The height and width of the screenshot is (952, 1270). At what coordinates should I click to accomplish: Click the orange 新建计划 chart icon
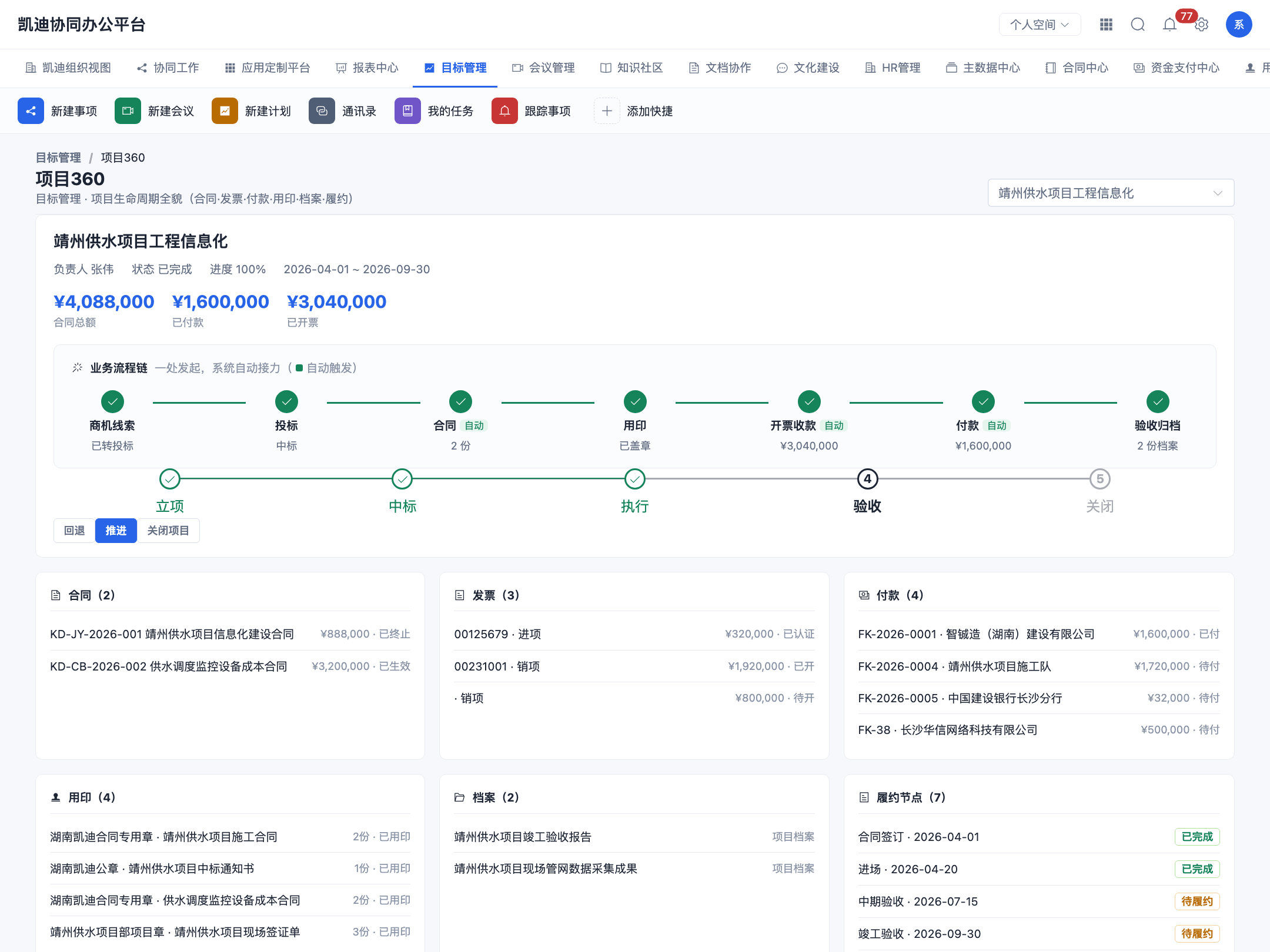pos(225,111)
